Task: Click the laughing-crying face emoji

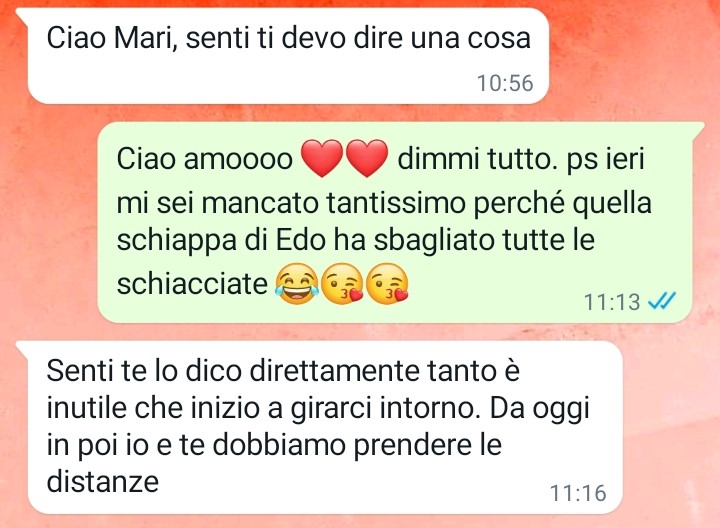Action: pos(297,284)
